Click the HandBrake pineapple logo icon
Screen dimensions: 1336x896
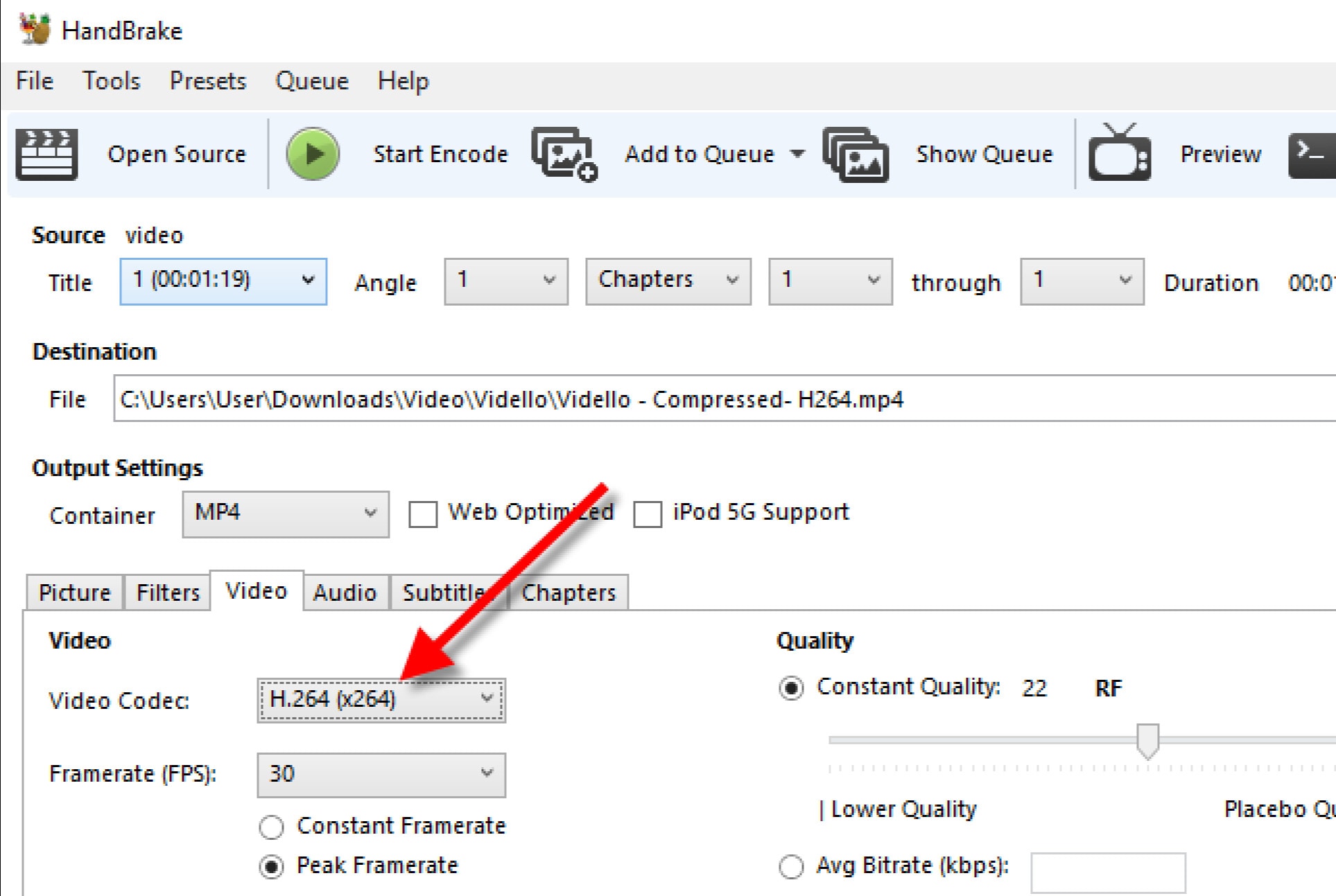pyautogui.click(x=35, y=30)
